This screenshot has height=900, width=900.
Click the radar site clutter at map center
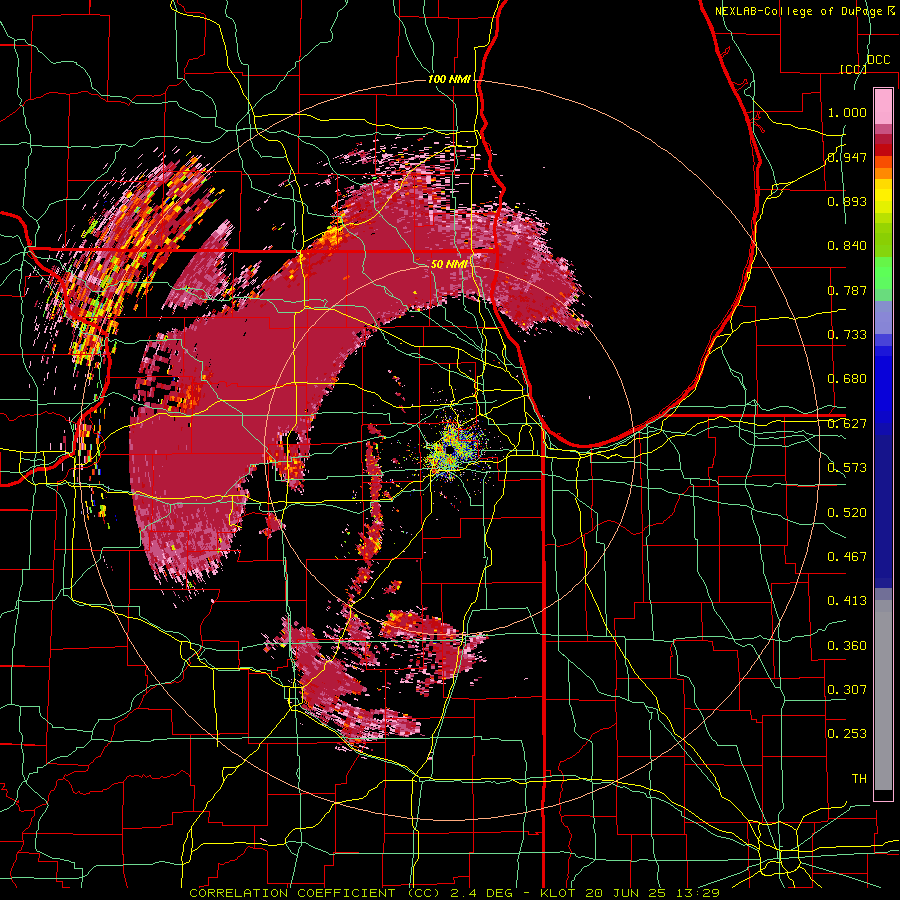pos(451,451)
